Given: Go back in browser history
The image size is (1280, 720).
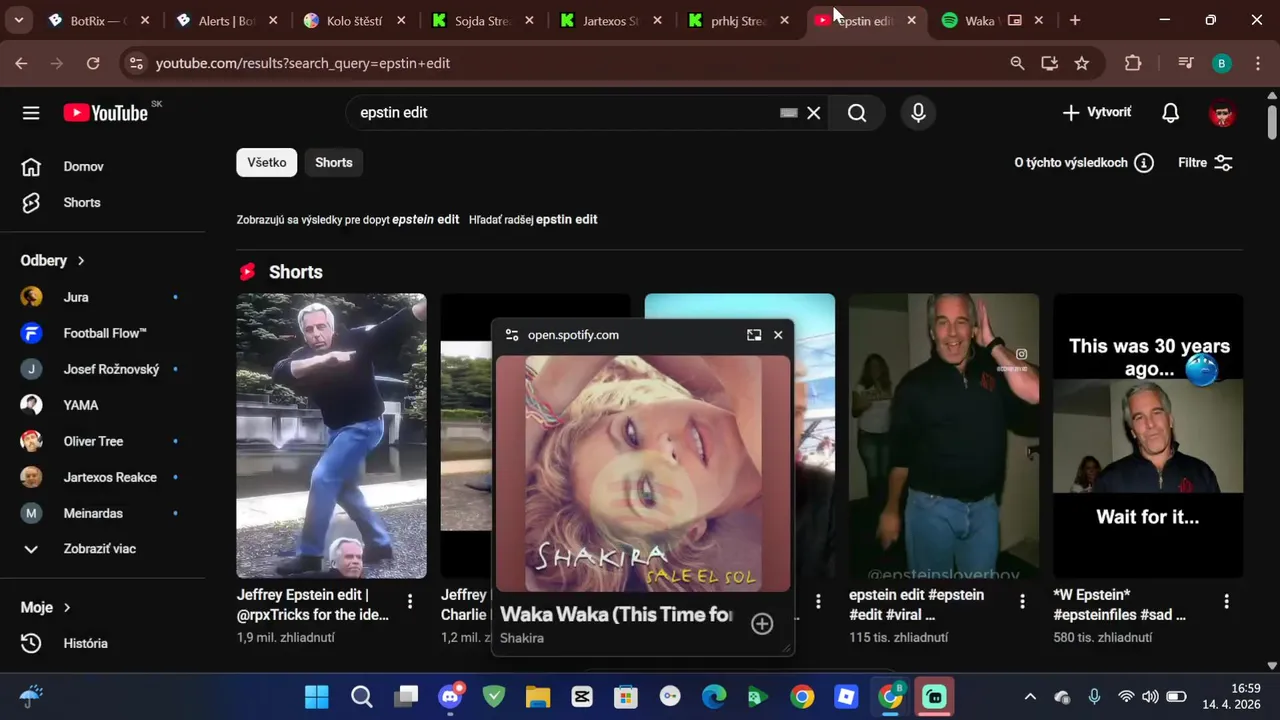Looking at the screenshot, I should (x=21, y=63).
